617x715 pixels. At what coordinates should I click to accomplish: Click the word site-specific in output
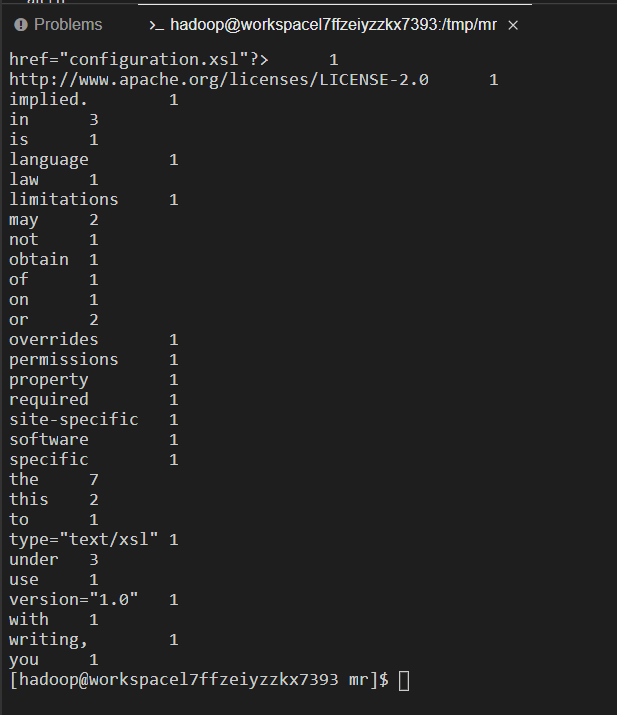74,420
